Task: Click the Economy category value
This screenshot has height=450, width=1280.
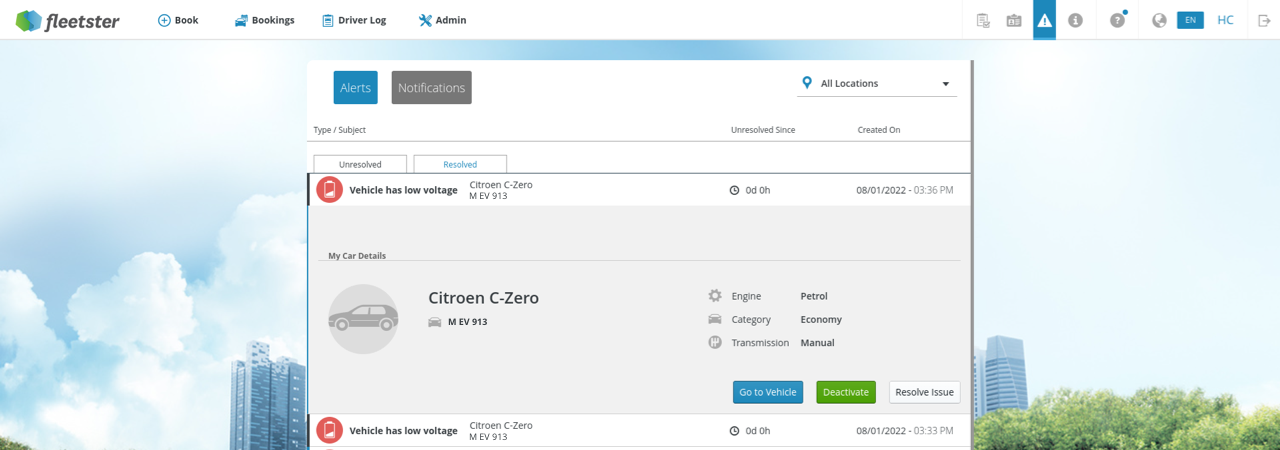Action: click(x=821, y=319)
